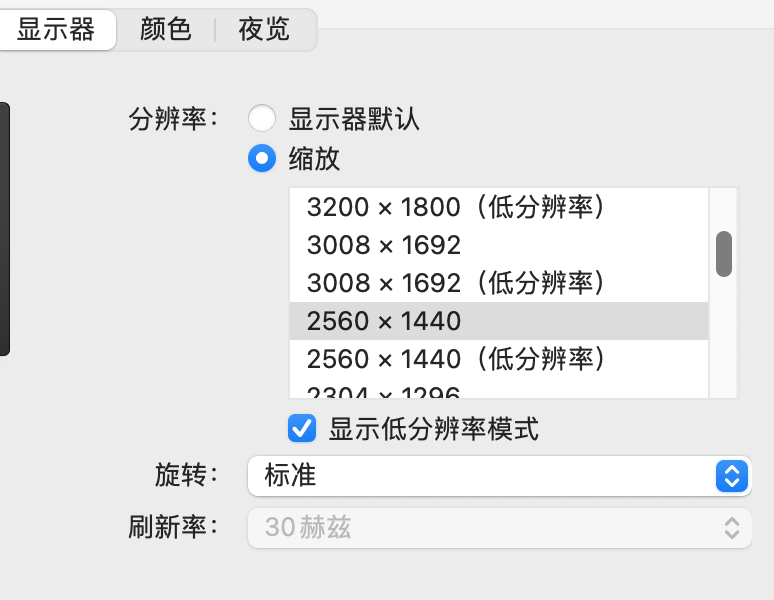Click blue chevron arrows of rotation menu
Viewport: 774px width, 600px height.
point(732,476)
